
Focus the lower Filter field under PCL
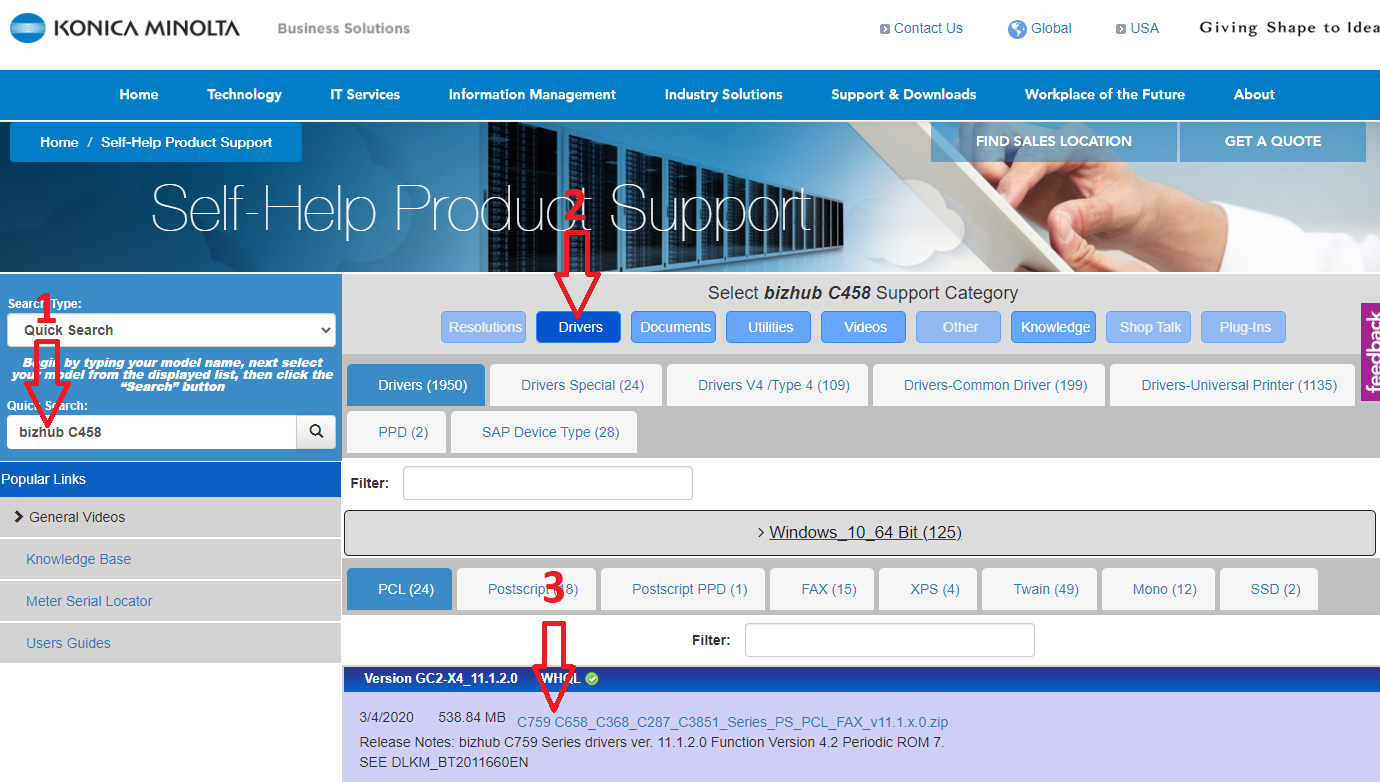[x=890, y=640]
